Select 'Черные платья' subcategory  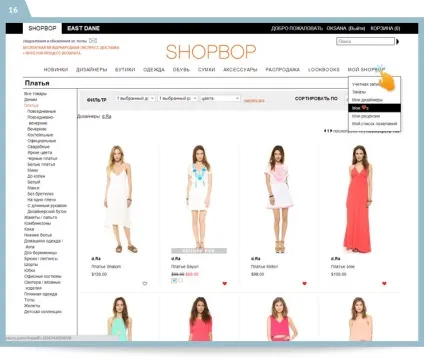(x=41, y=158)
